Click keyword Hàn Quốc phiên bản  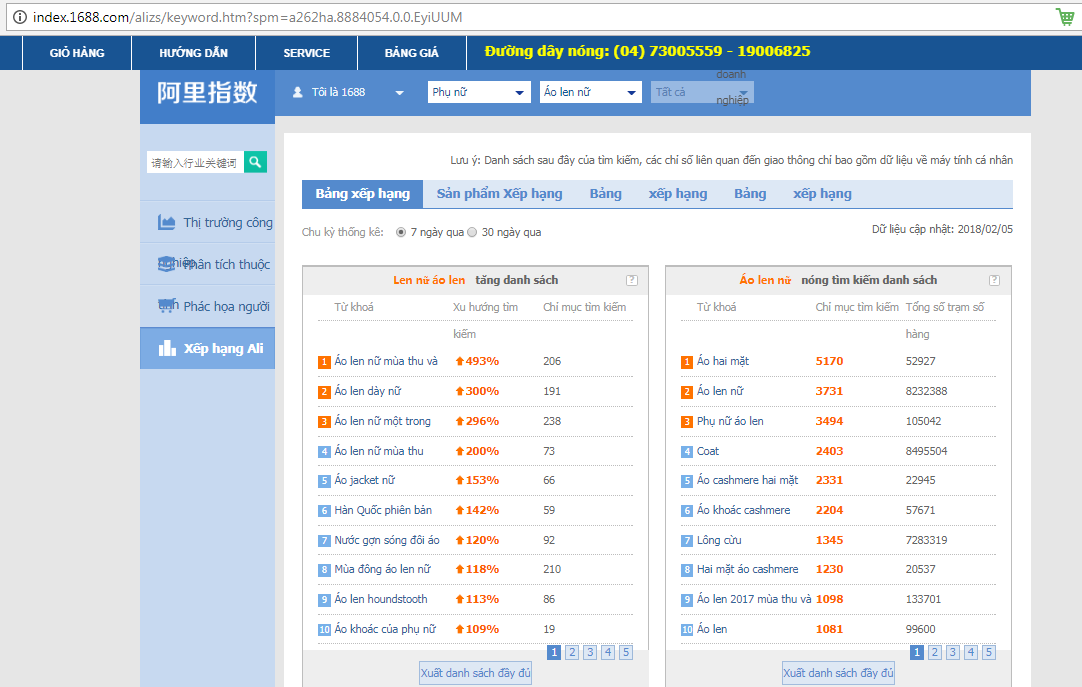[x=383, y=510]
